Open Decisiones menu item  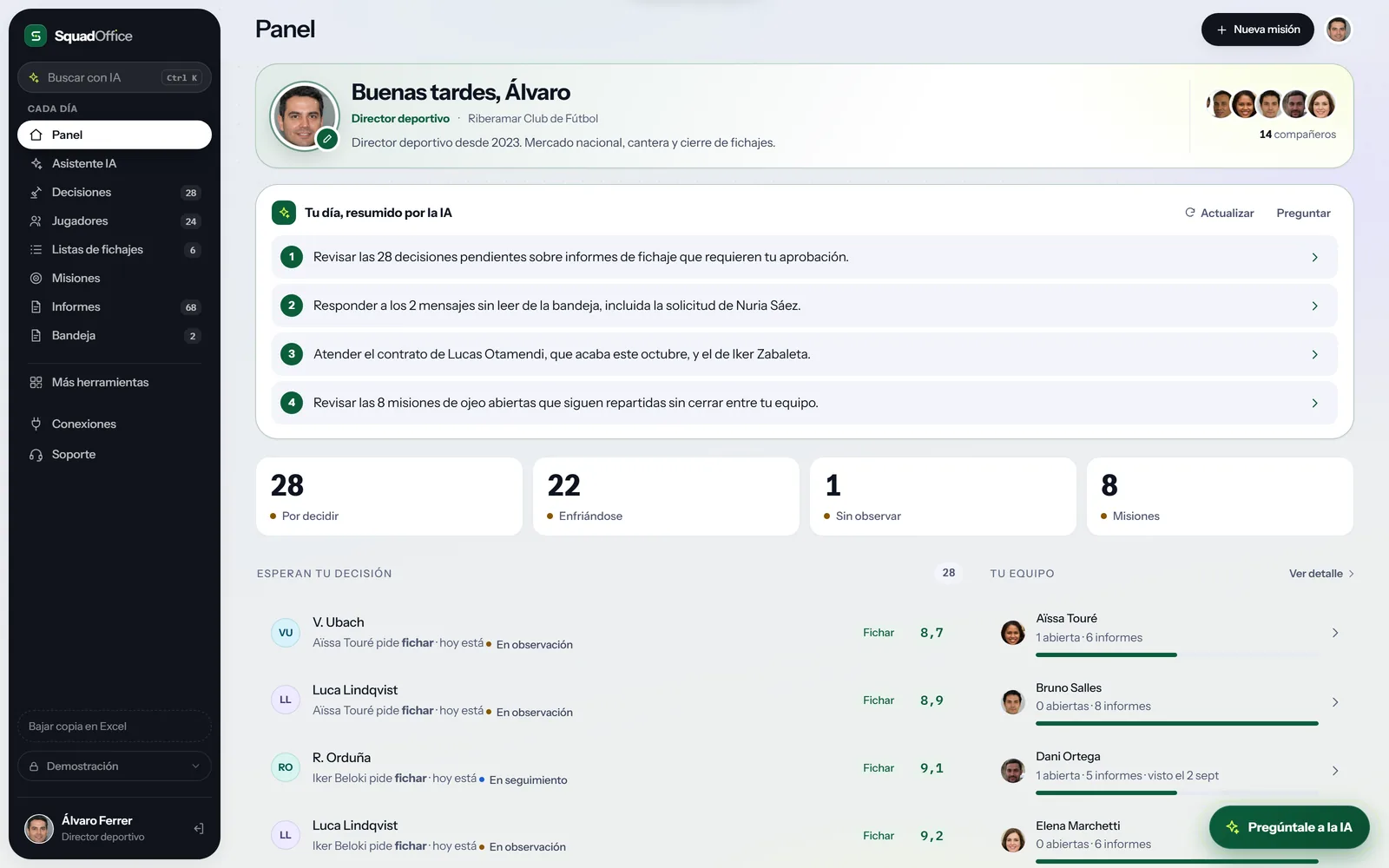point(115,192)
